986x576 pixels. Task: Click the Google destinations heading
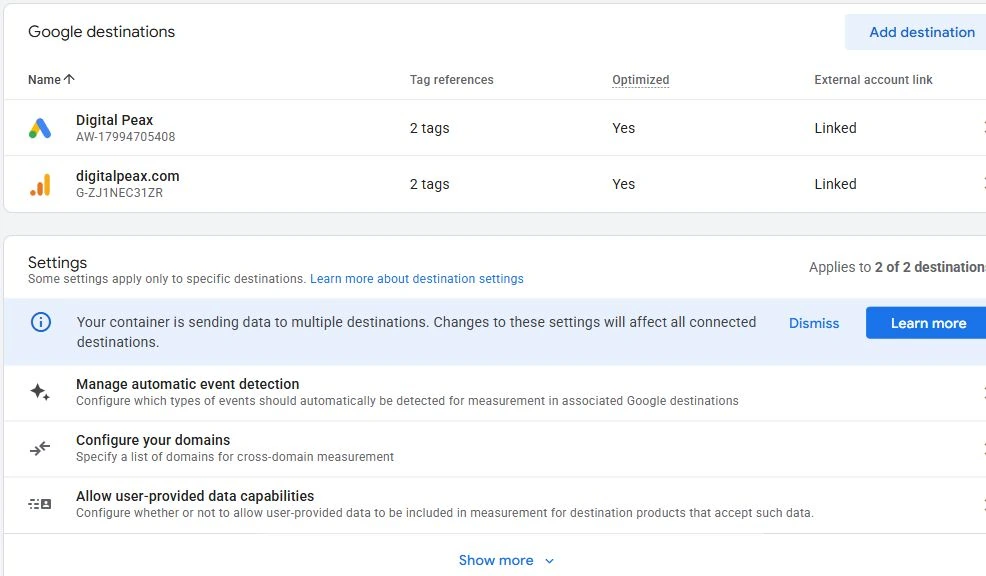(101, 32)
